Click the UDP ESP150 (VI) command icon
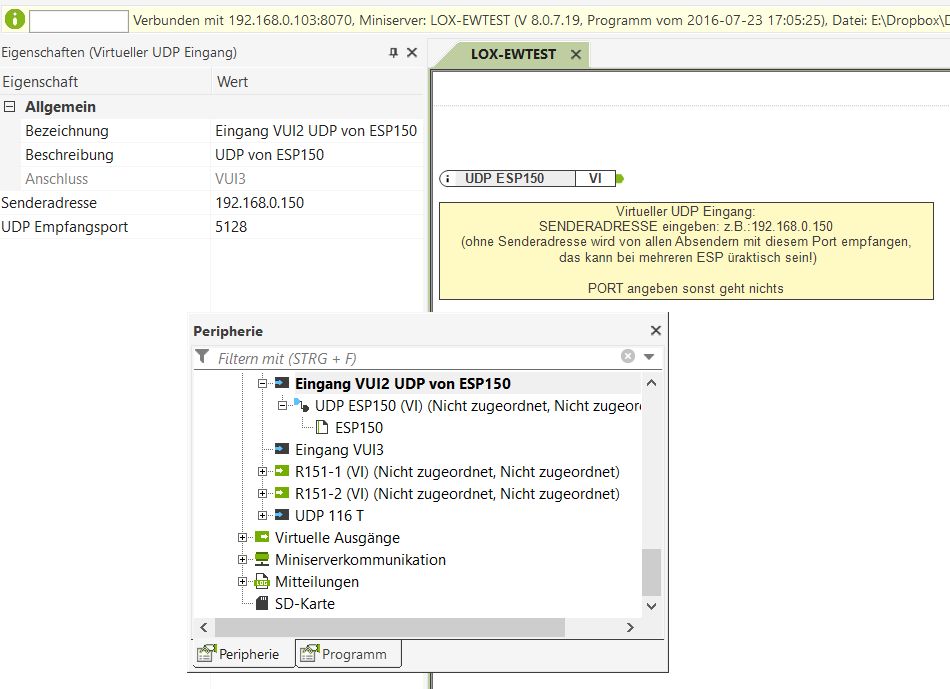The height and width of the screenshot is (689, 950). (302, 404)
